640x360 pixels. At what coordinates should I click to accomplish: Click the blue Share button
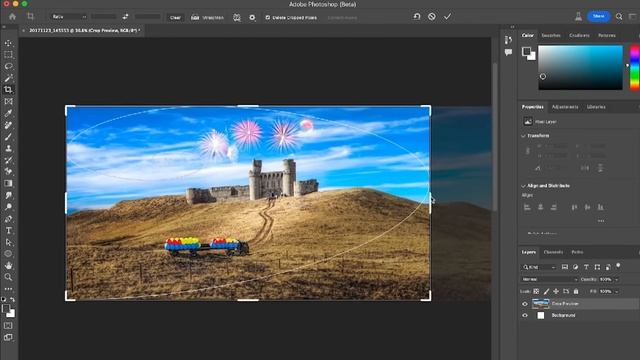[x=598, y=16]
